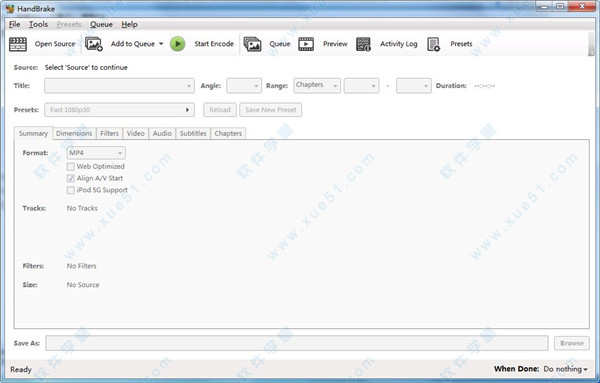Click the HandBrake app icon in title bar
This screenshot has width=600, height=383.
tap(10, 8)
